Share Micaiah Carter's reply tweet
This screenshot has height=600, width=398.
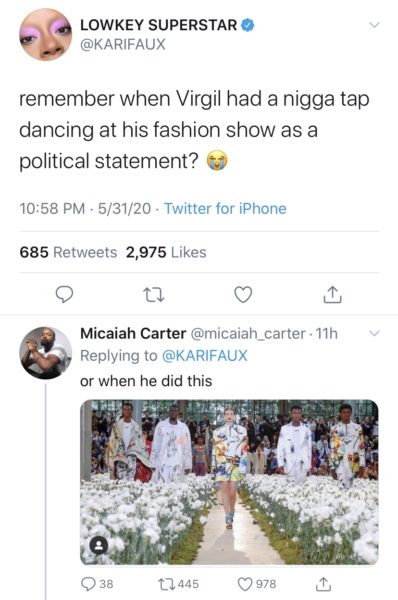[x=323, y=584]
